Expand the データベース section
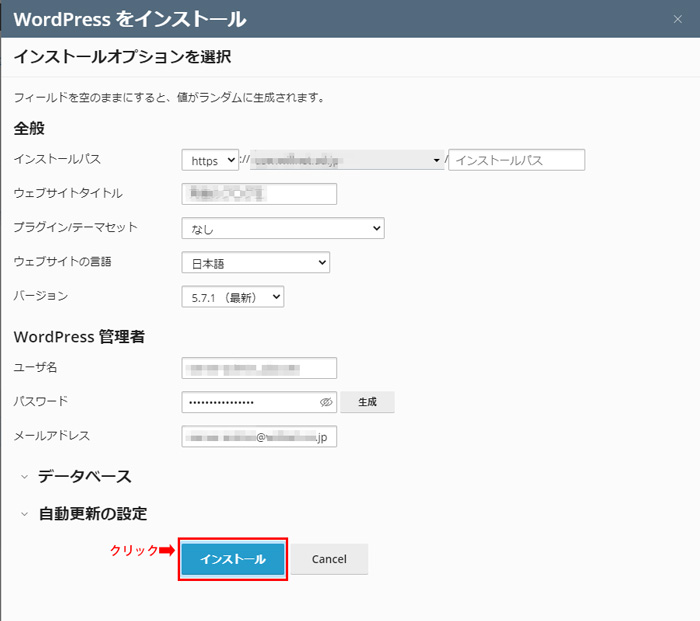Viewport: 700px width, 621px height. coord(76,476)
